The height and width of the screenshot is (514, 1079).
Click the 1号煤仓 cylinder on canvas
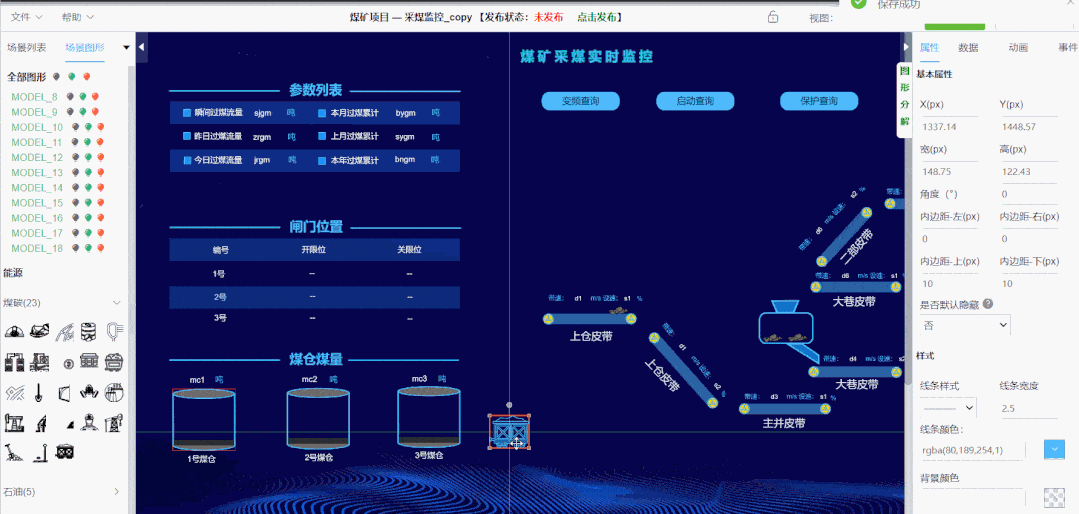(x=204, y=419)
